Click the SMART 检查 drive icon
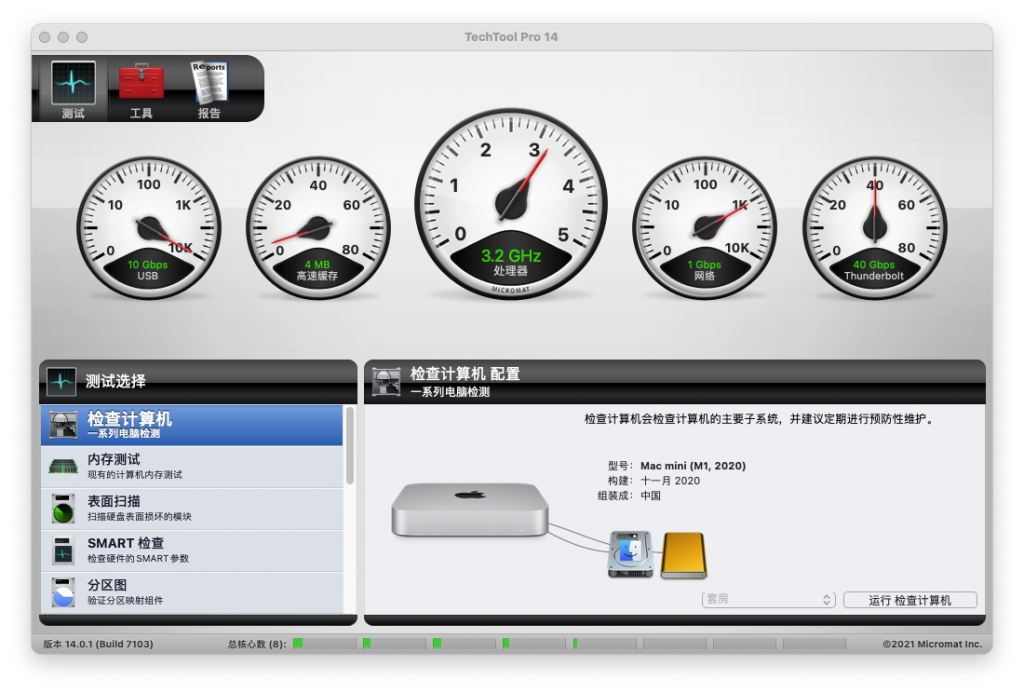This screenshot has width=1024, height=693. pos(63,551)
